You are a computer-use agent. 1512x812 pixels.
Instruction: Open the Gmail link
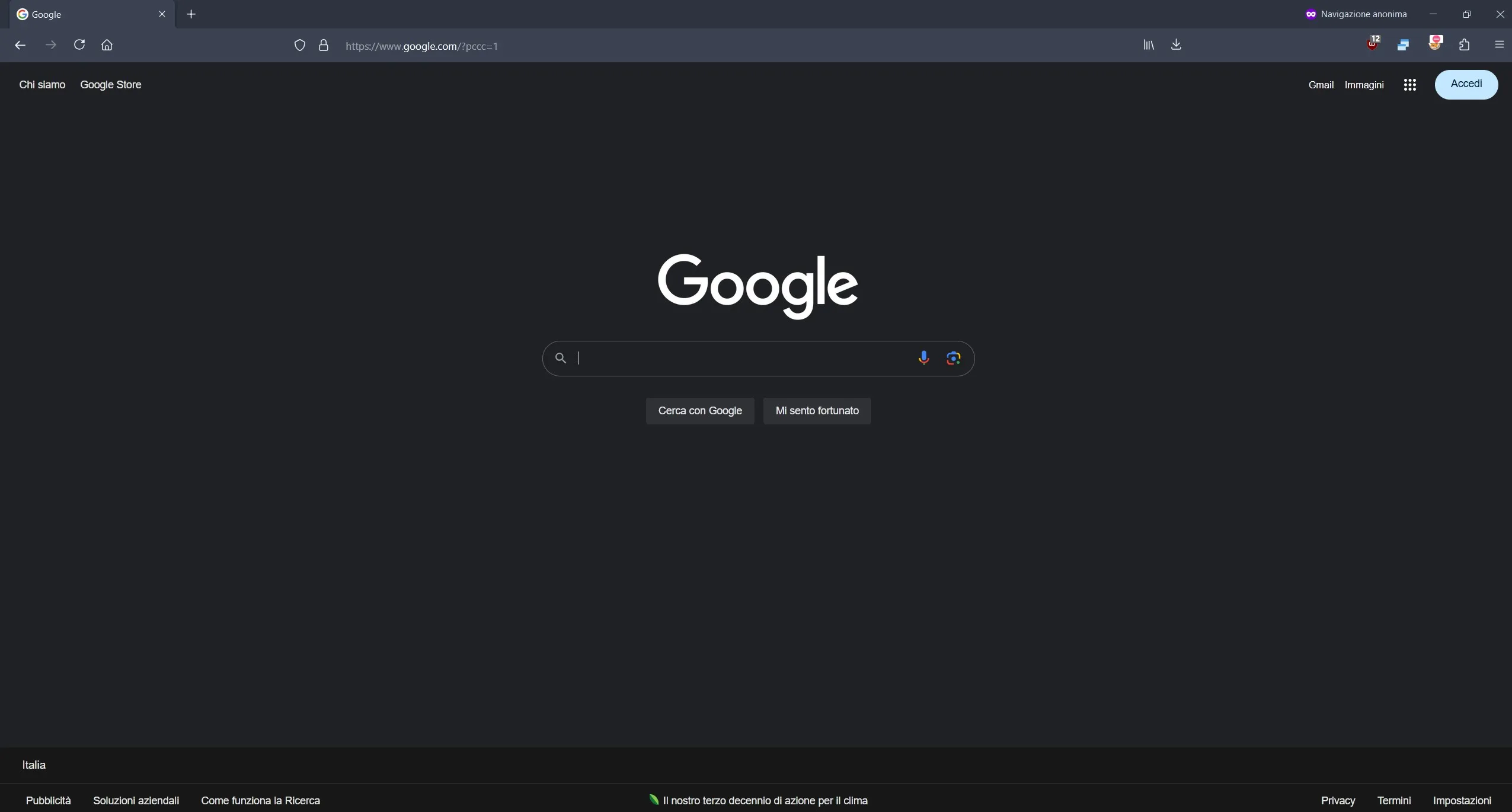point(1321,85)
